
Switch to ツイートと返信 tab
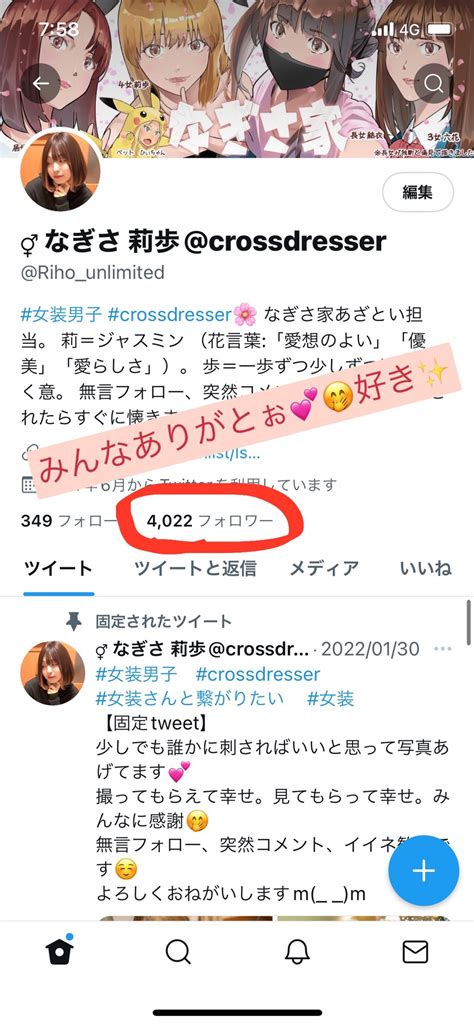pyautogui.click(x=195, y=568)
